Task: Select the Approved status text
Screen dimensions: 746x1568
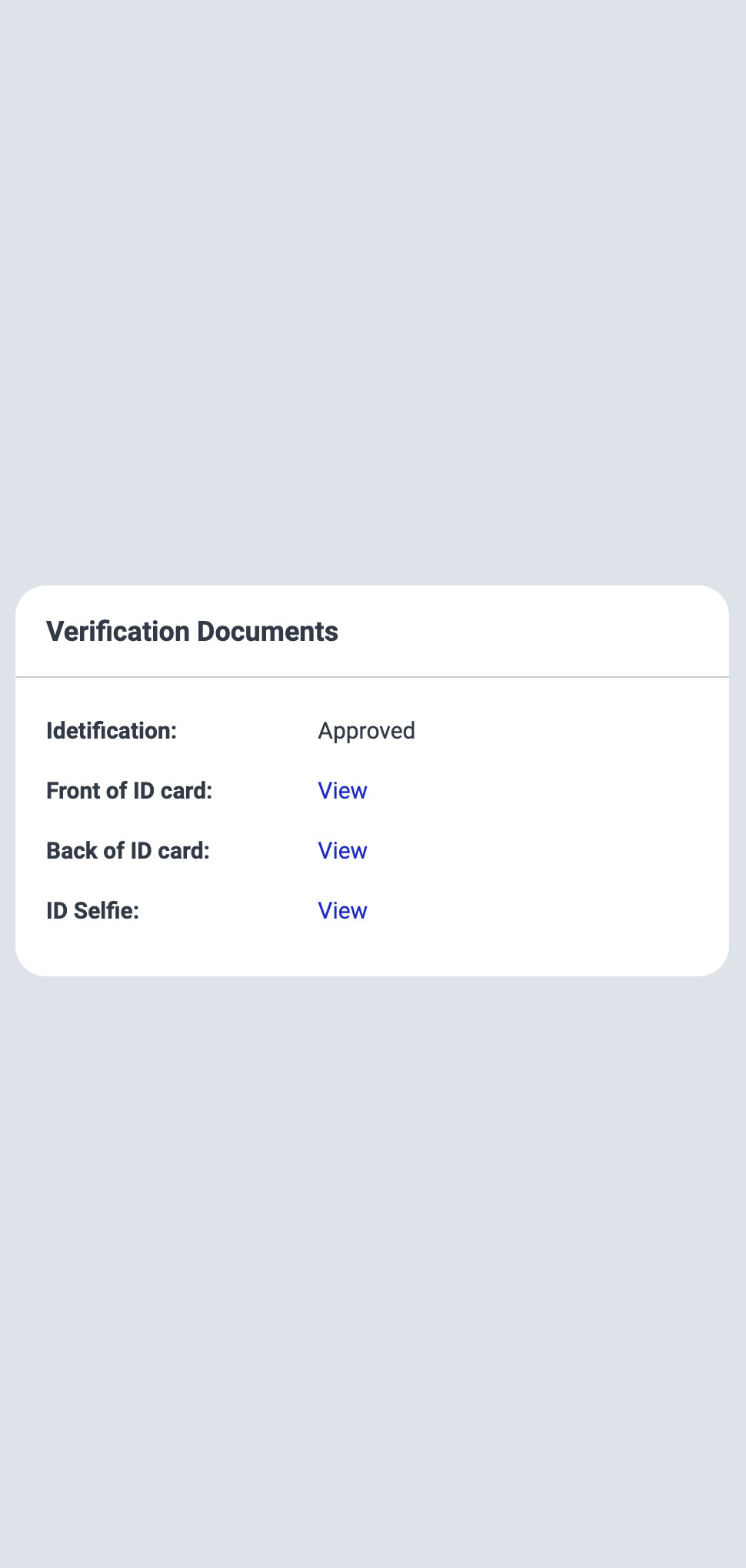Action: tap(366, 731)
